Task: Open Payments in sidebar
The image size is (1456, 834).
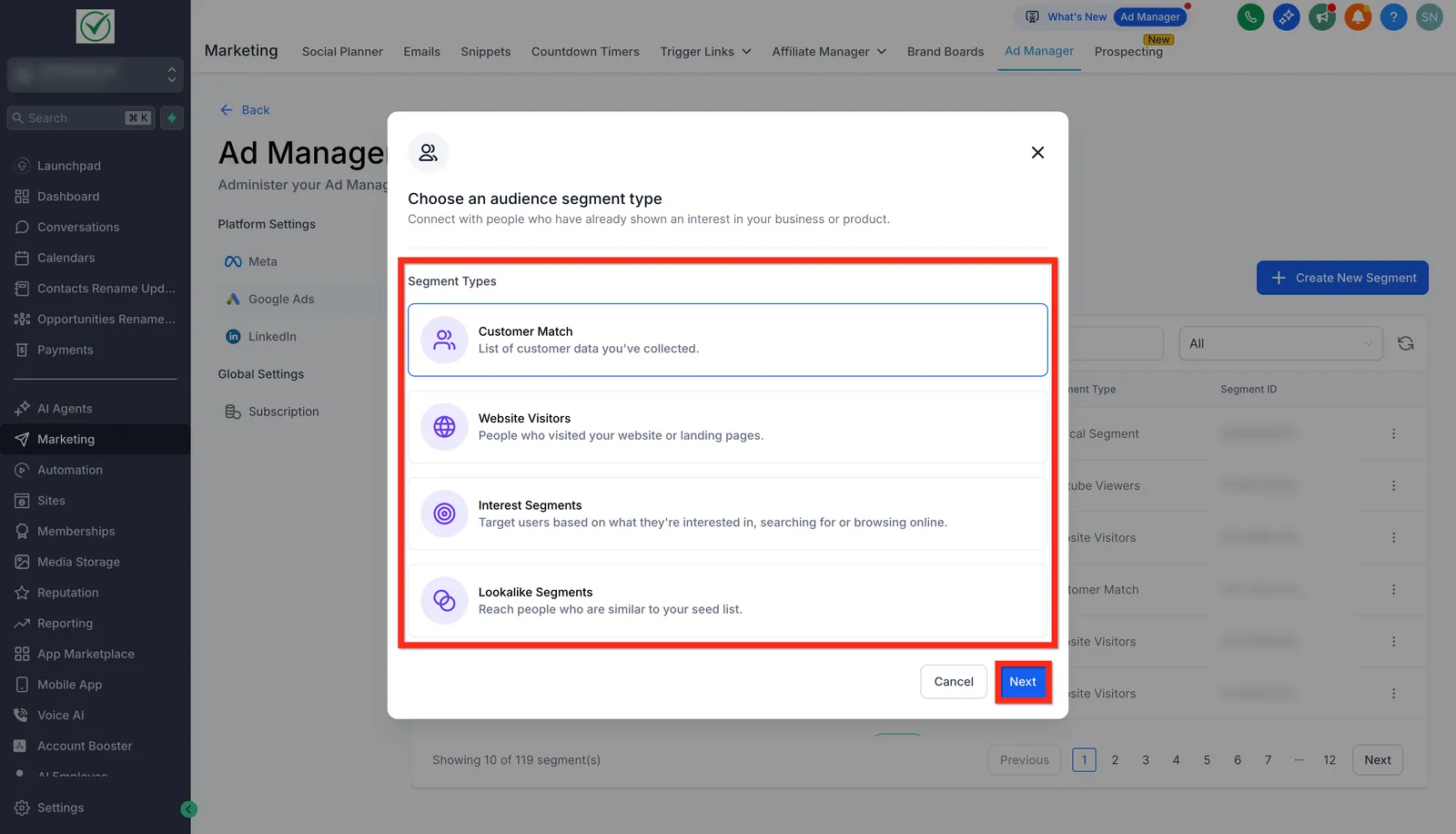Action: click(x=65, y=350)
